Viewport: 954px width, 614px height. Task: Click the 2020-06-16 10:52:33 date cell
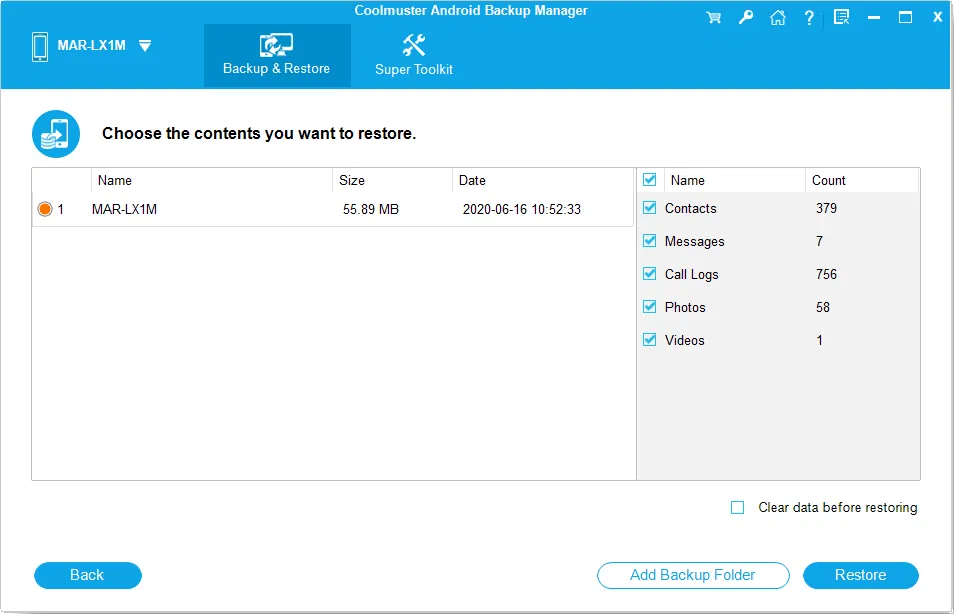(521, 209)
